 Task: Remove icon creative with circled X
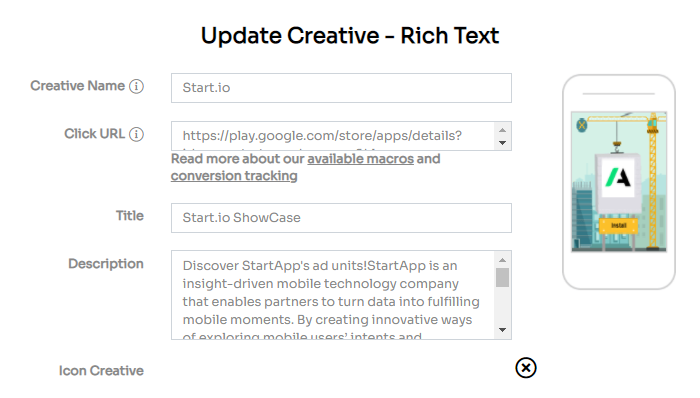pyautogui.click(x=526, y=368)
